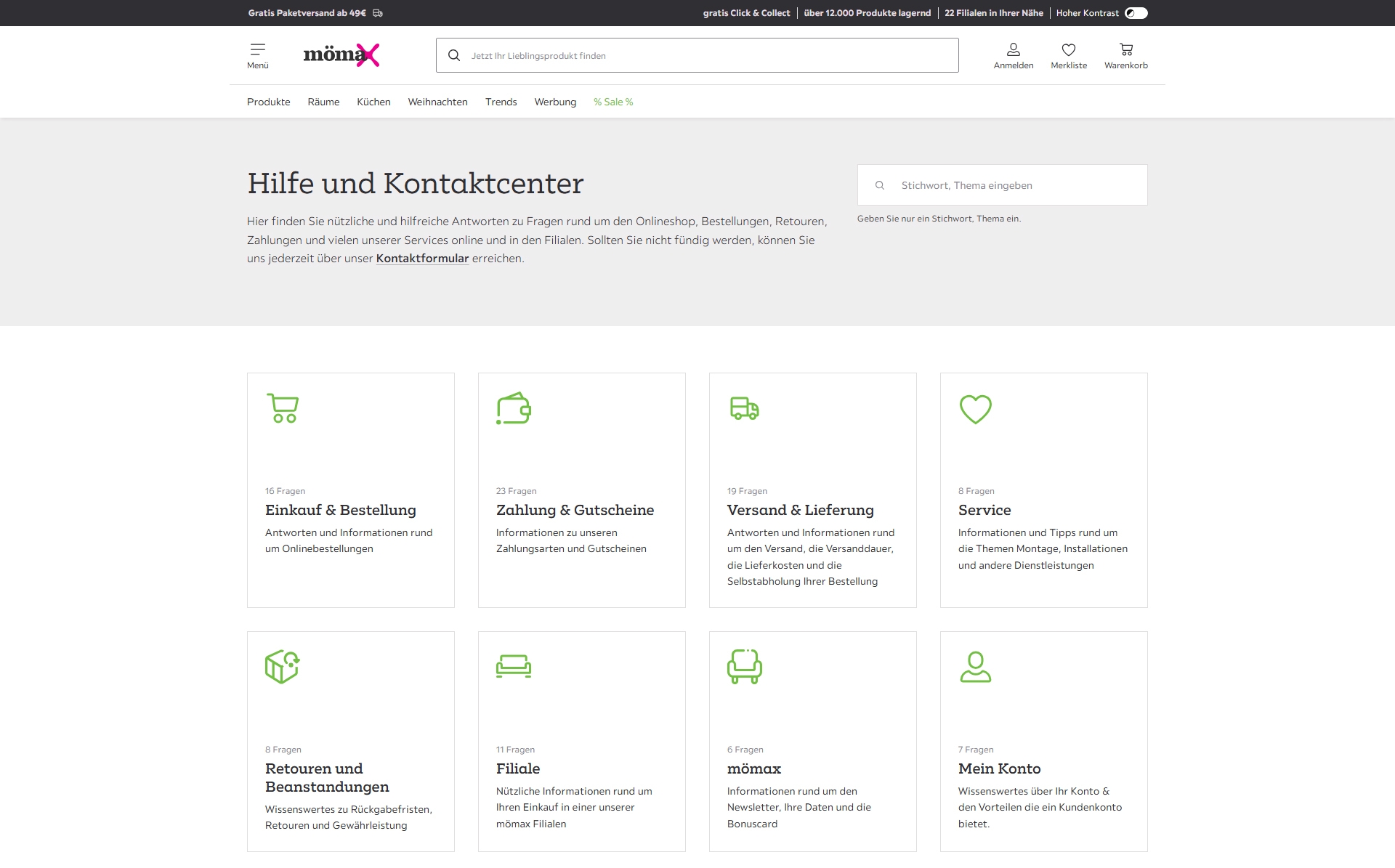
Task: Click the Hoher Kontrast label
Action: pos(1088,13)
